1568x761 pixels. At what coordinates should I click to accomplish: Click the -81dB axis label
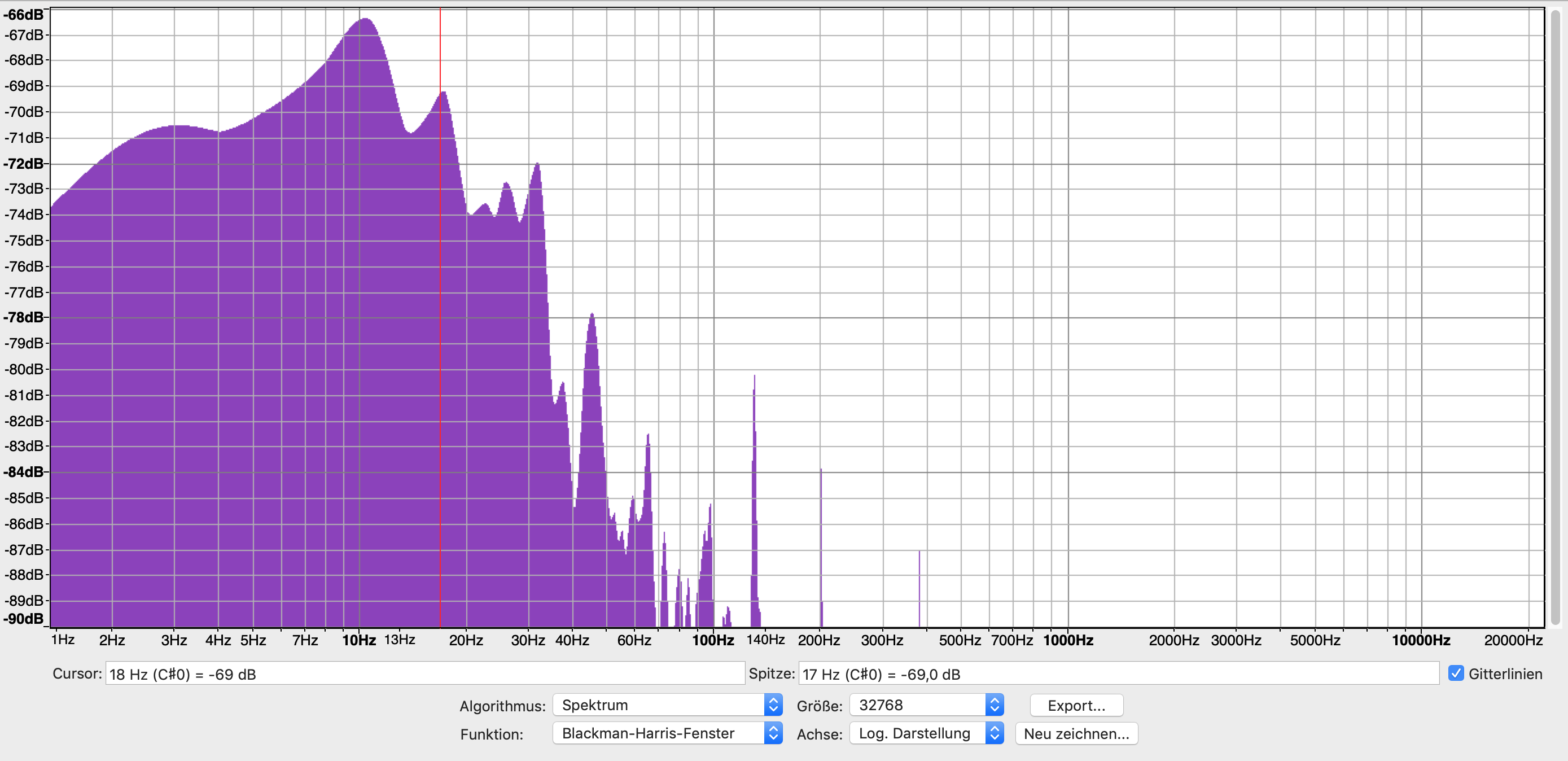(24, 395)
